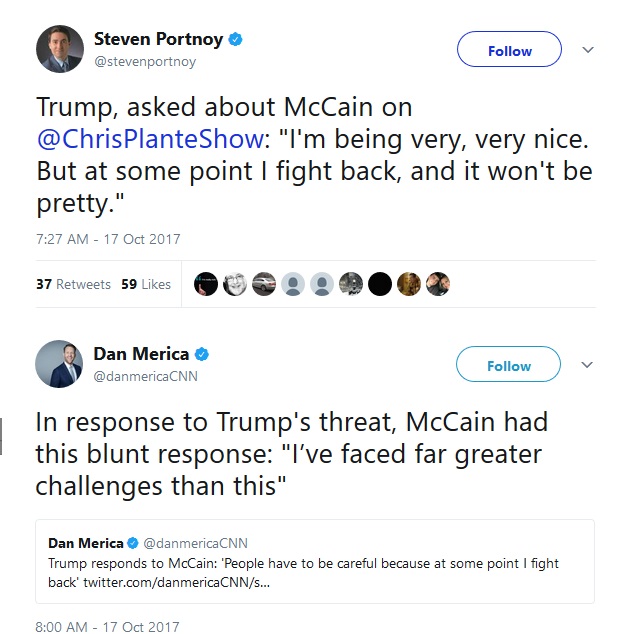The height and width of the screenshot is (634, 628).
Task: Expand options chevron on Portnoy's tweet
Action: pos(588,50)
